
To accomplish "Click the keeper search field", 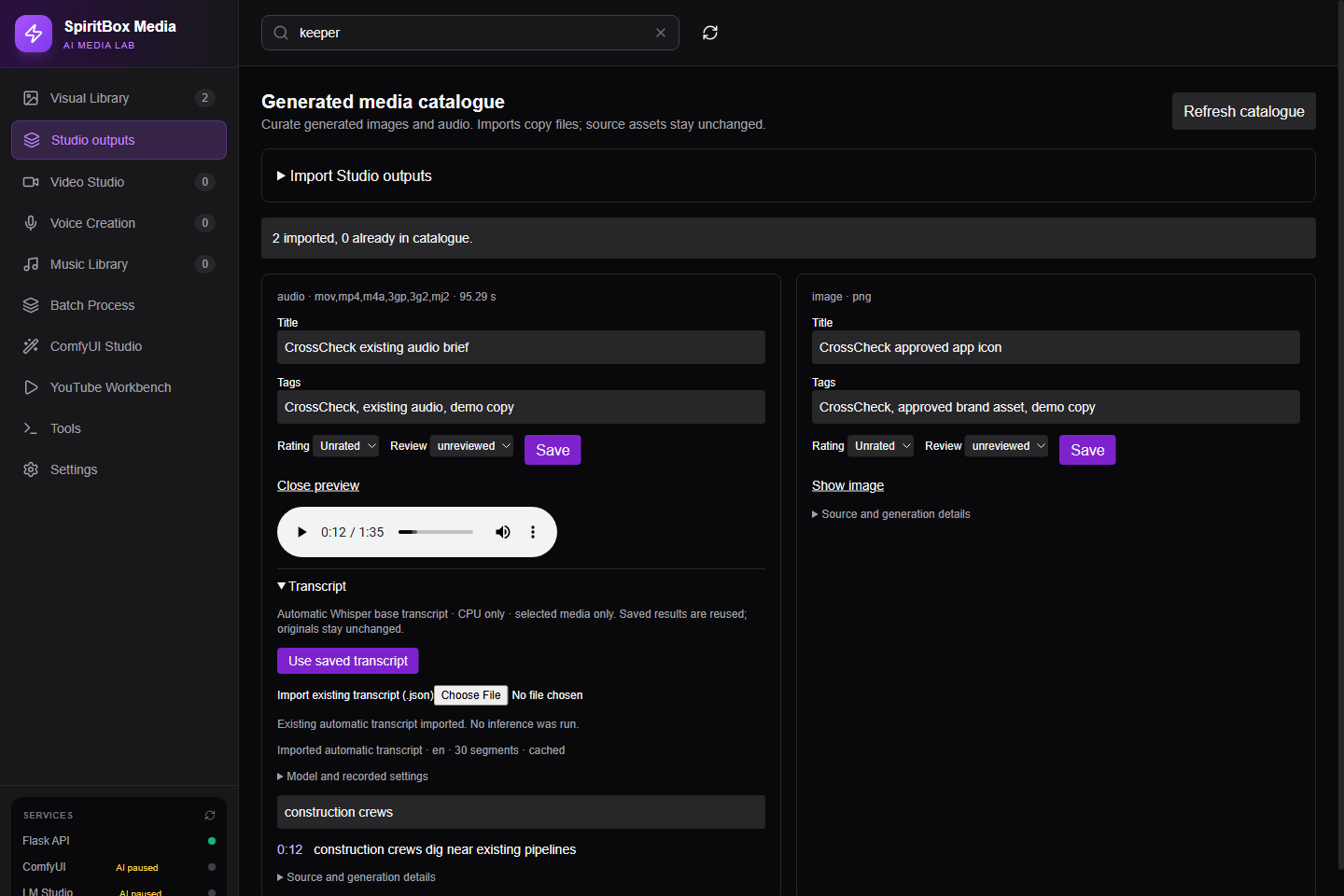I will pos(470,33).
